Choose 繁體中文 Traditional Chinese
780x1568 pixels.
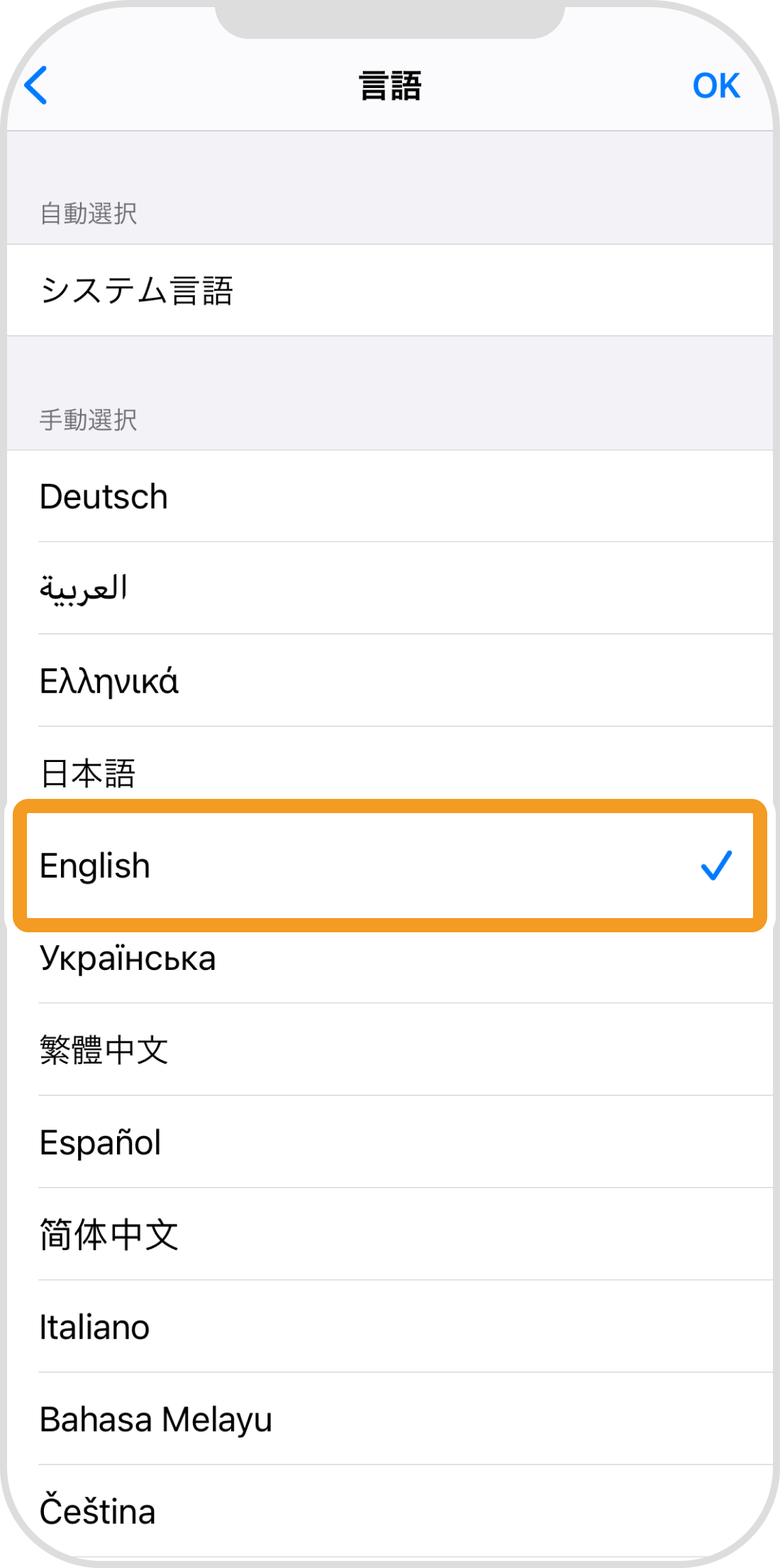104,1050
